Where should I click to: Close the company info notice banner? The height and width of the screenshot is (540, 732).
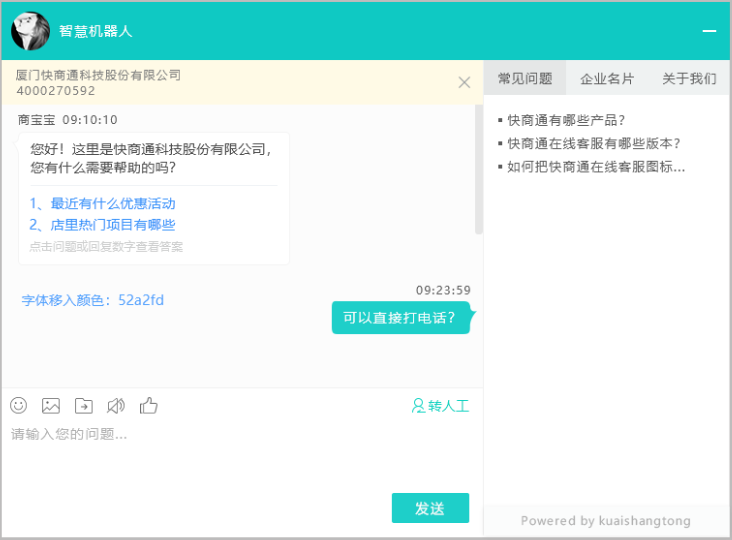[464, 83]
